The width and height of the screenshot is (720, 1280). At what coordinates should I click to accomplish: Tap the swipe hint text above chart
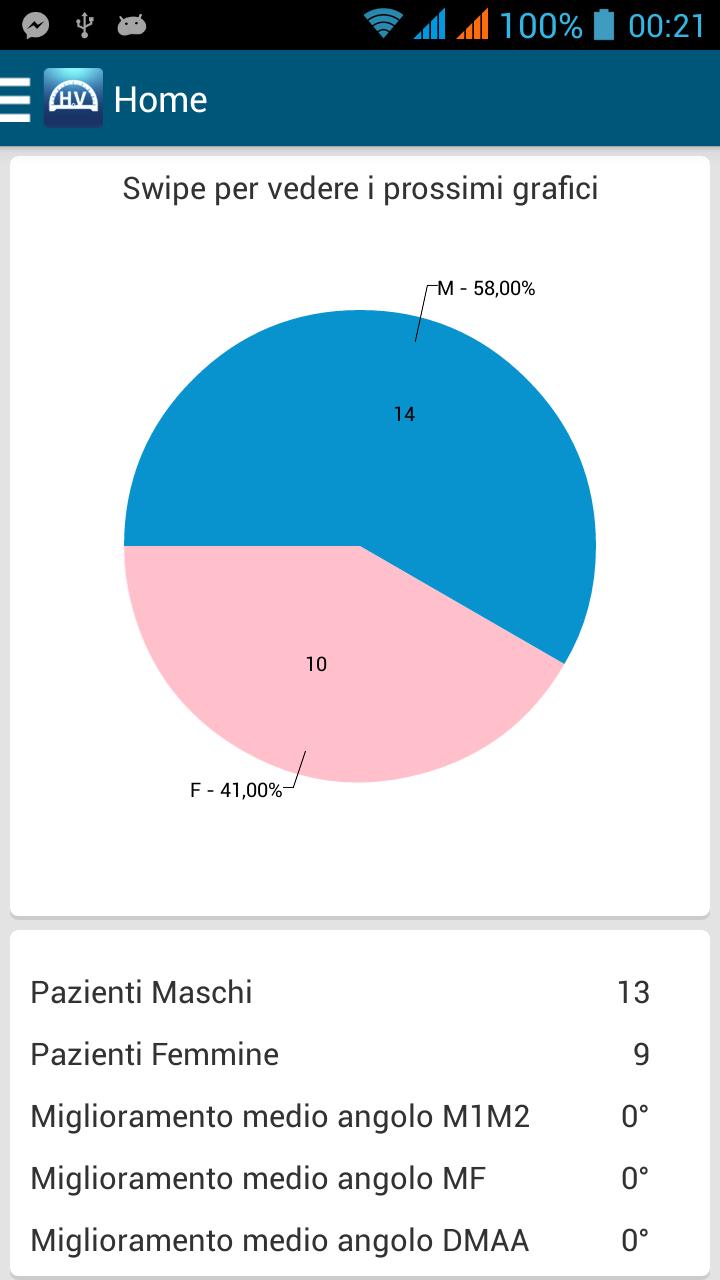(x=360, y=188)
